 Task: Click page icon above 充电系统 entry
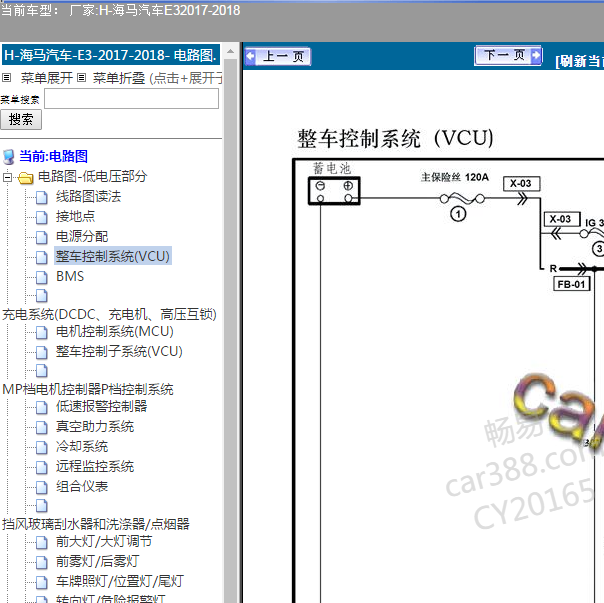click(42, 296)
